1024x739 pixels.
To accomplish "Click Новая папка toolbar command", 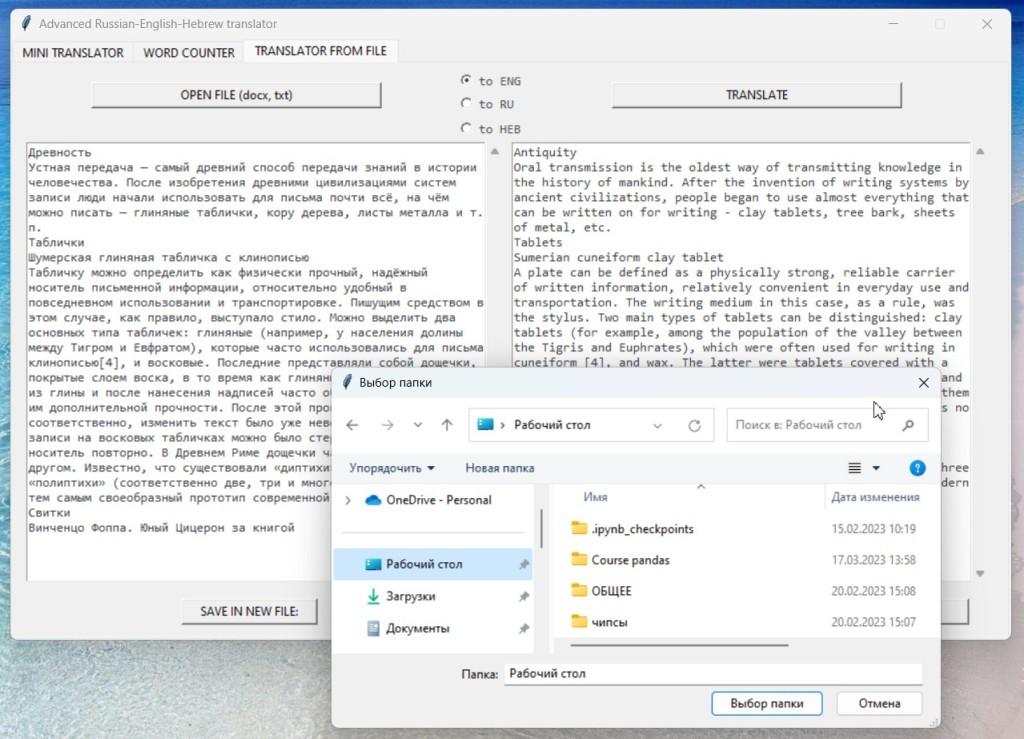I will (500, 468).
